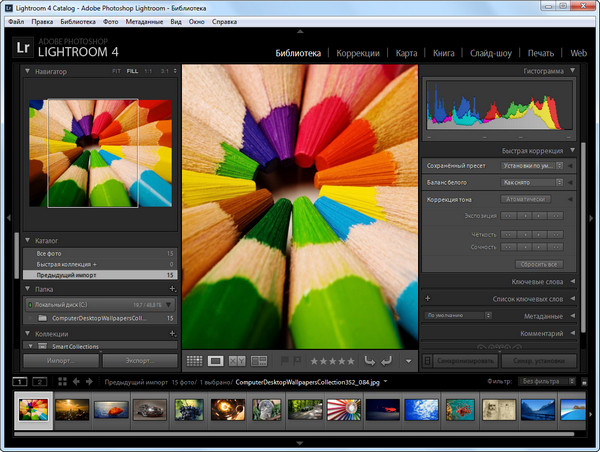The height and width of the screenshot is (452, 600).
Task: Increase exposure by large step
Action: click(556, 216)
